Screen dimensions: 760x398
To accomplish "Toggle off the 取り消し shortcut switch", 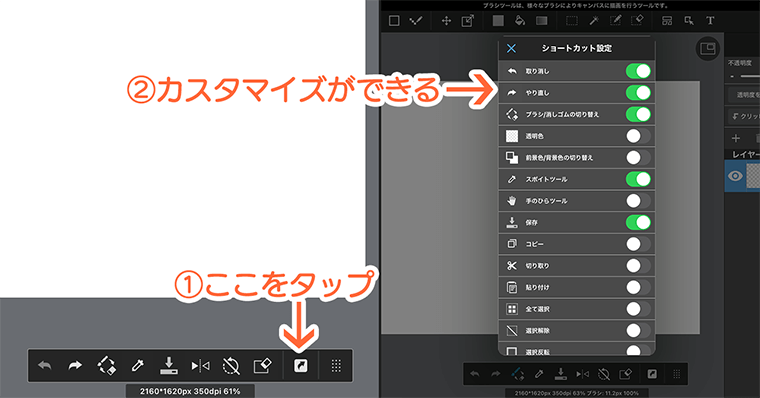I will pos(638,71).
